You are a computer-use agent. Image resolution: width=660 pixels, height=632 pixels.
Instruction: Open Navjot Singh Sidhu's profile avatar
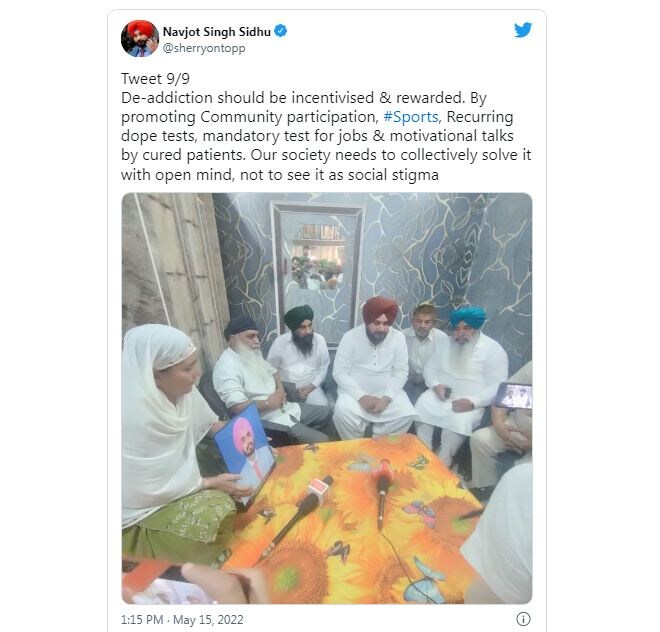[x=140, y=38]
